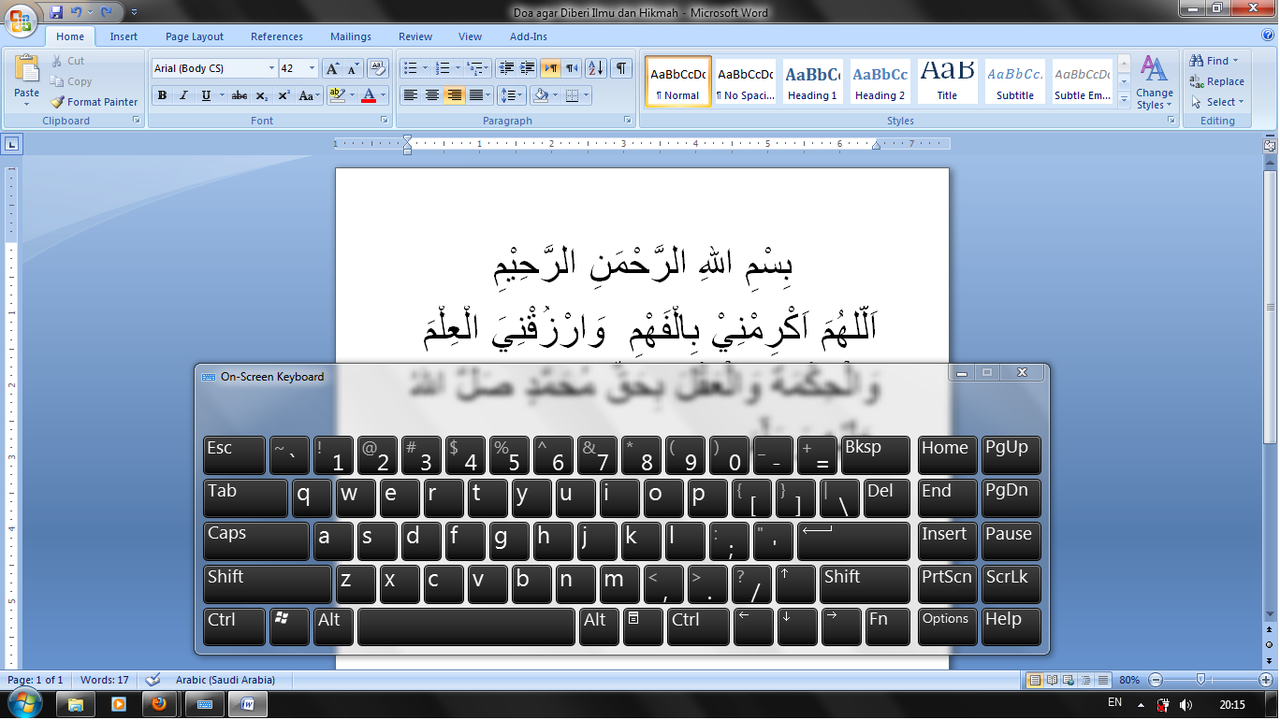The width and height of the screenshot is (1280, 720).
Task: Apply the Heading 1 style
Action: tap(812, 80)
